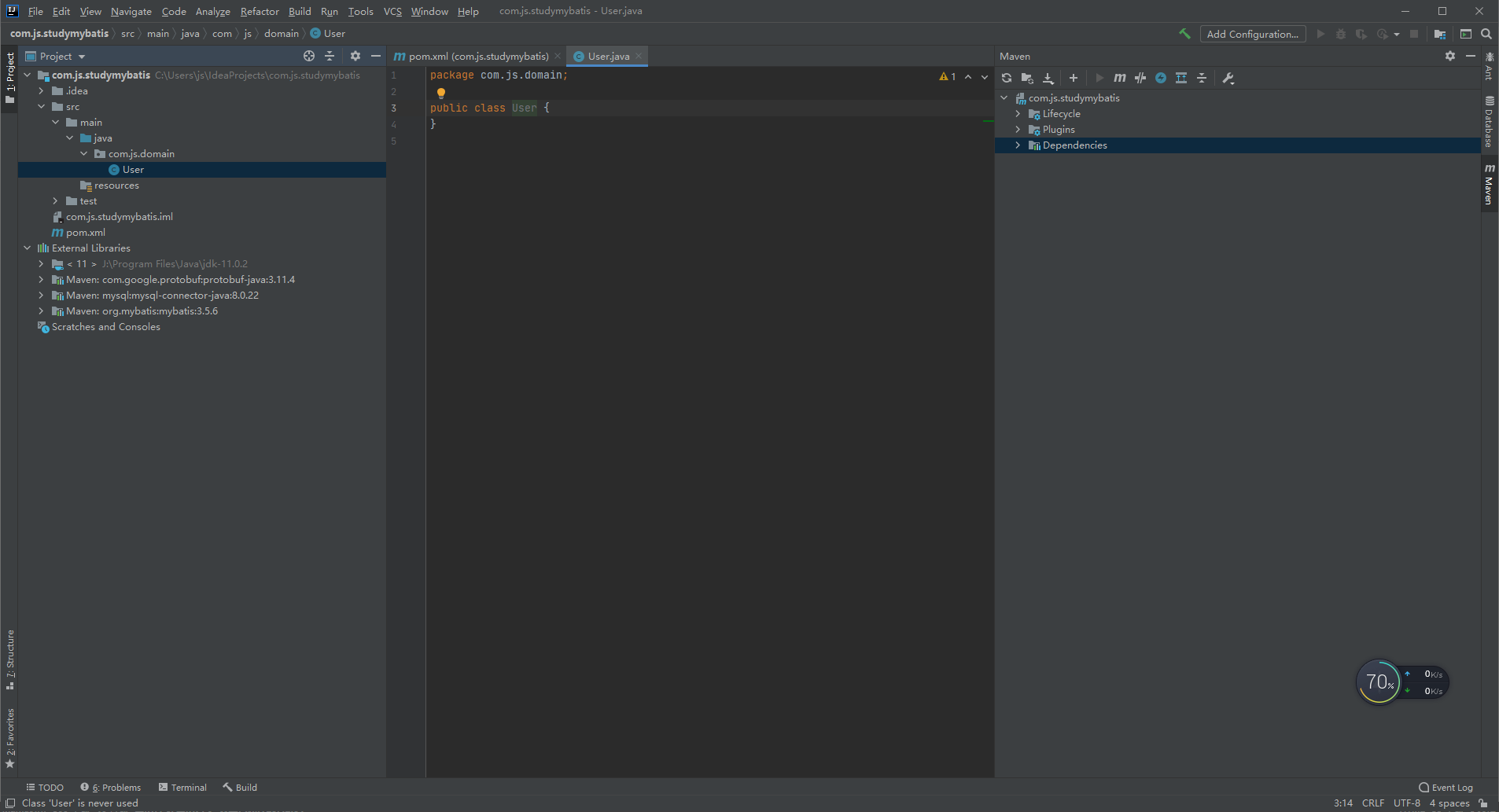Image resolution: width=1499 pixels, height=812 pixels.
Task: Collapse External Libraries node
Action: (x=27, y=248)
